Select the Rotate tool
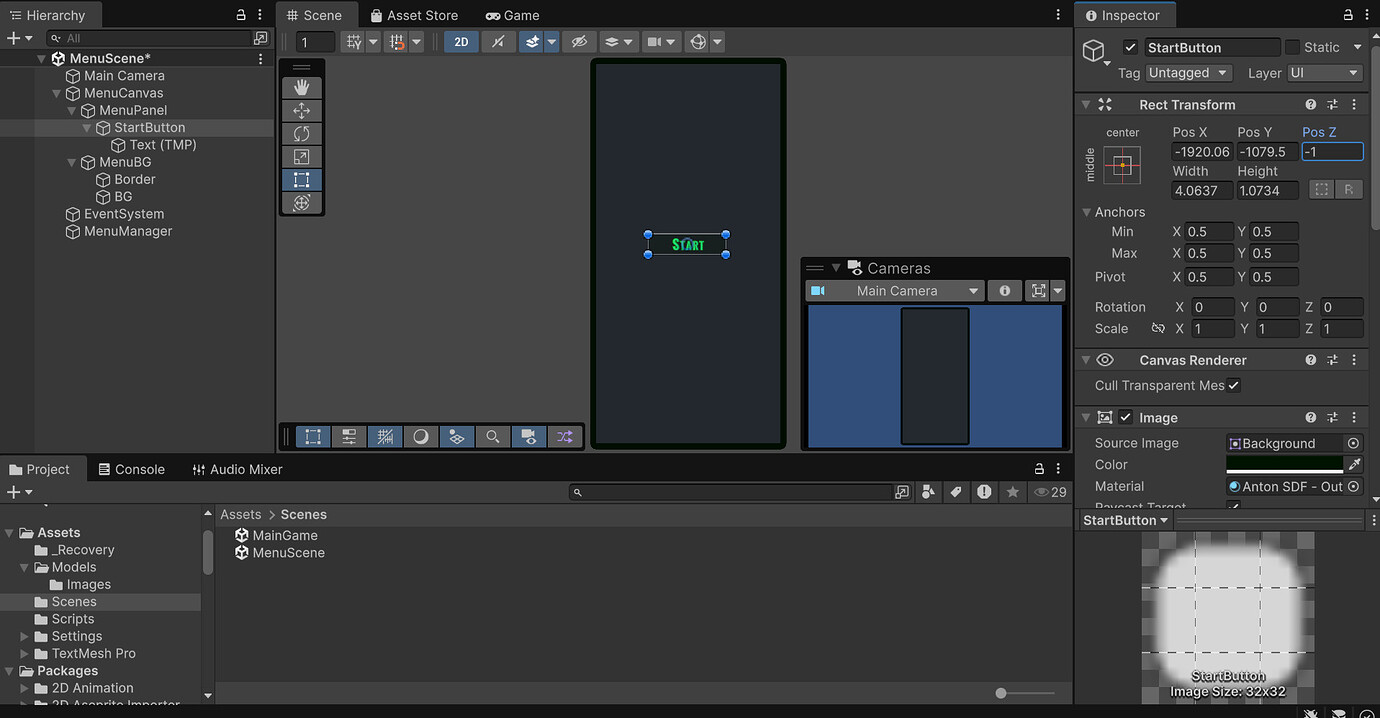 coord(302,133)
